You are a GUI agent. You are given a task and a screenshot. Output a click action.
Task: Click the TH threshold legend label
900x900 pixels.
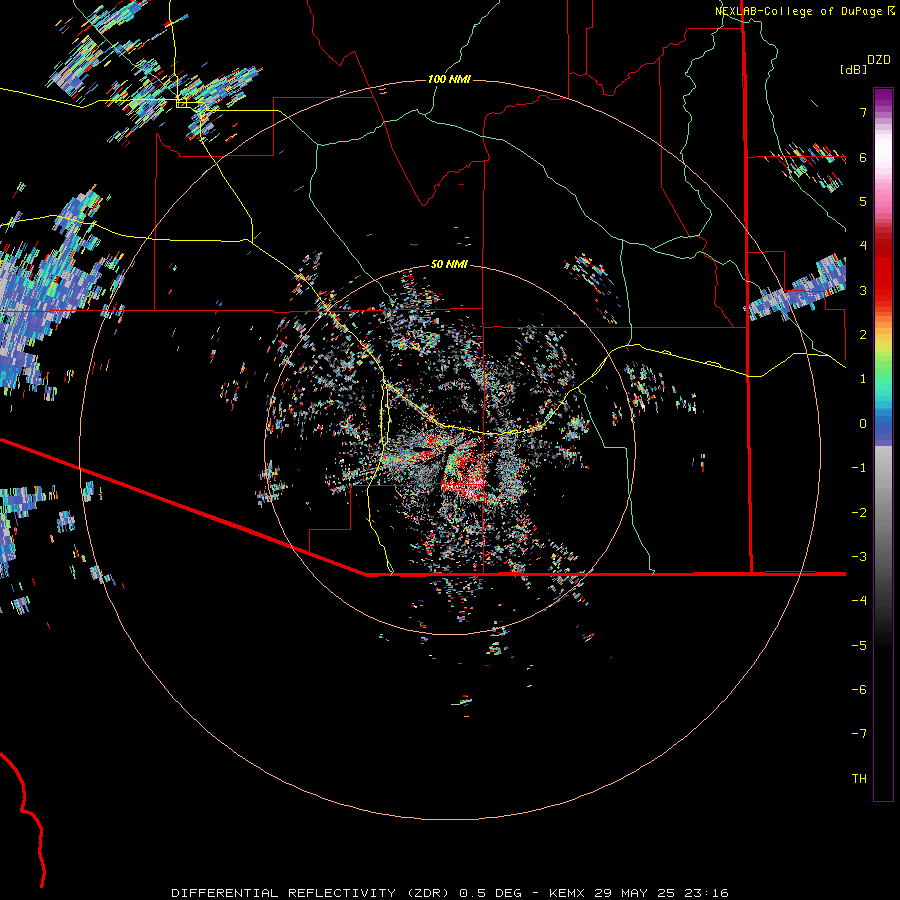pos(859,779)
